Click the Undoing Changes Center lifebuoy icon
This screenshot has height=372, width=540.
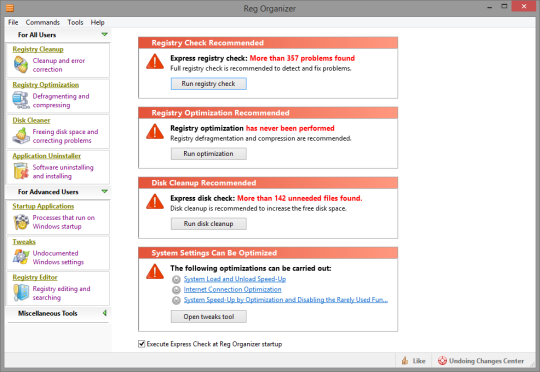pyautogui.click(x=442, y=361)
